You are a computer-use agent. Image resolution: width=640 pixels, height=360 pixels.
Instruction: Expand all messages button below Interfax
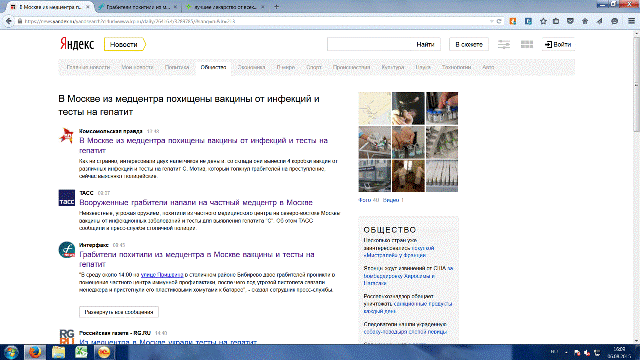(x=119, y=312)
